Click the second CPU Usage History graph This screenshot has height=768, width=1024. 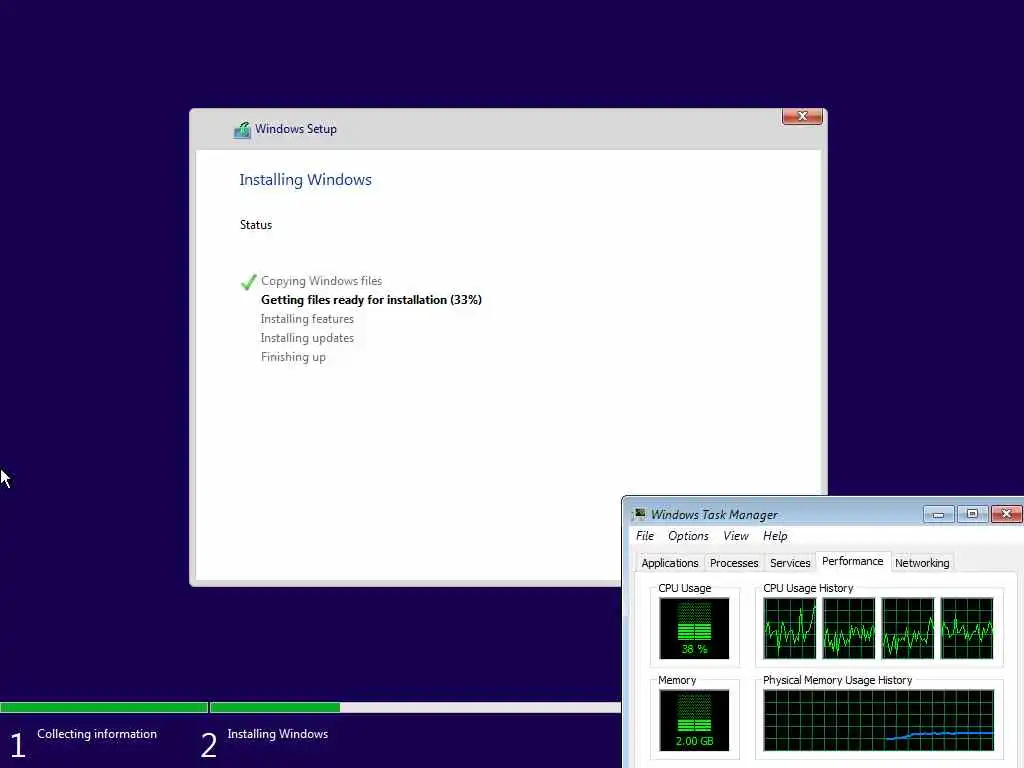848,628
